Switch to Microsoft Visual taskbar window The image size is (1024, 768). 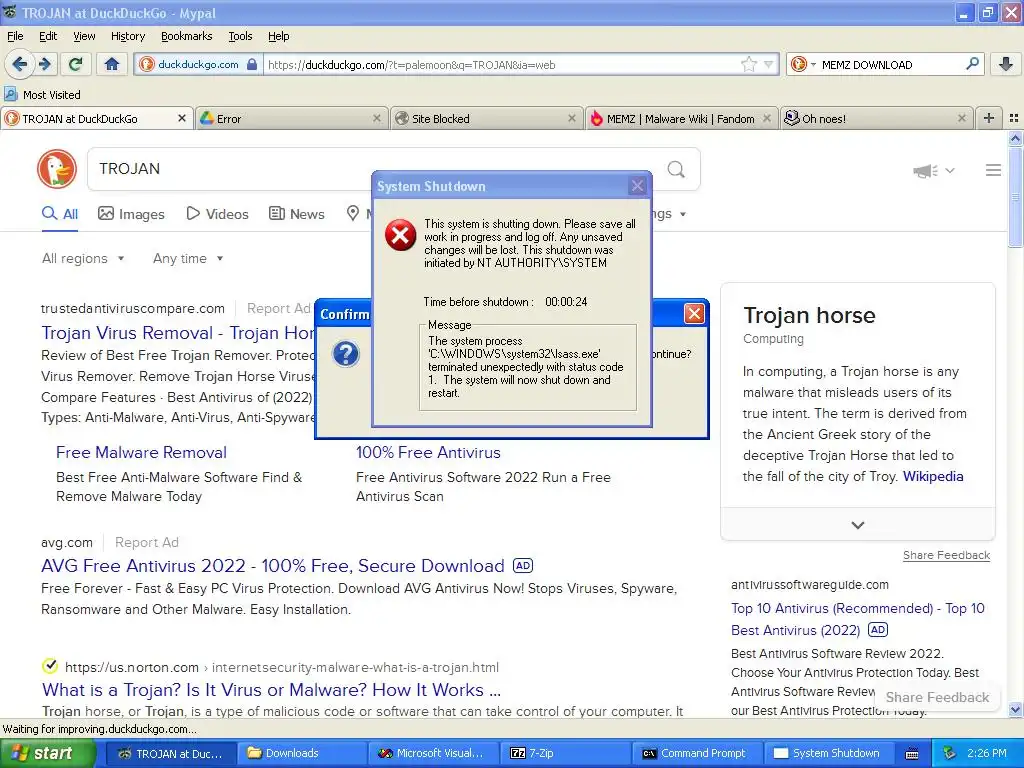point(434,754)
